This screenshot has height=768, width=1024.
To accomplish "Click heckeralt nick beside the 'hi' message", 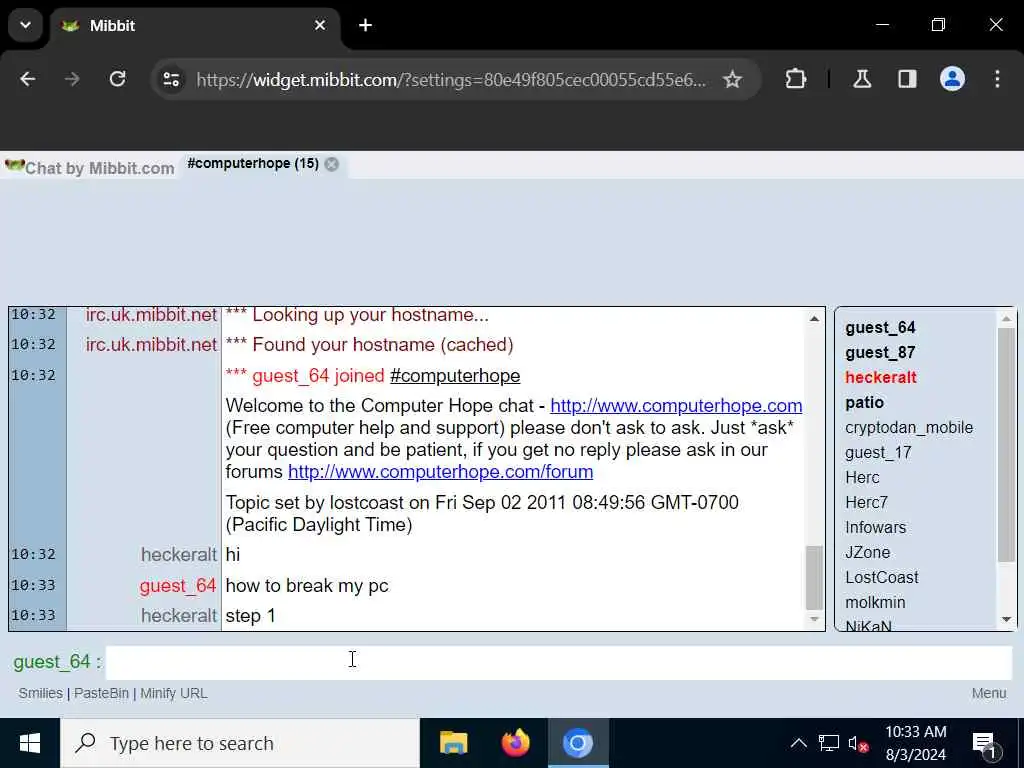I will pyautogui.click(x=178, y=554).
